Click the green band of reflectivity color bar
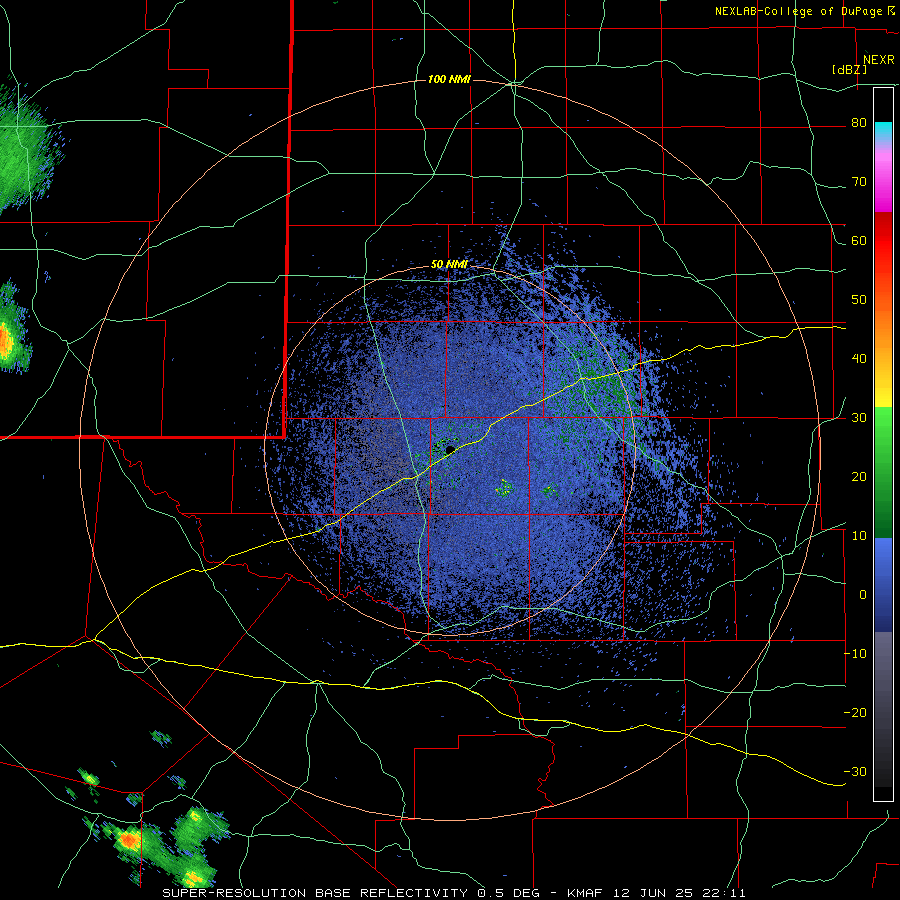The image size is (900, 900). point(883,472)
